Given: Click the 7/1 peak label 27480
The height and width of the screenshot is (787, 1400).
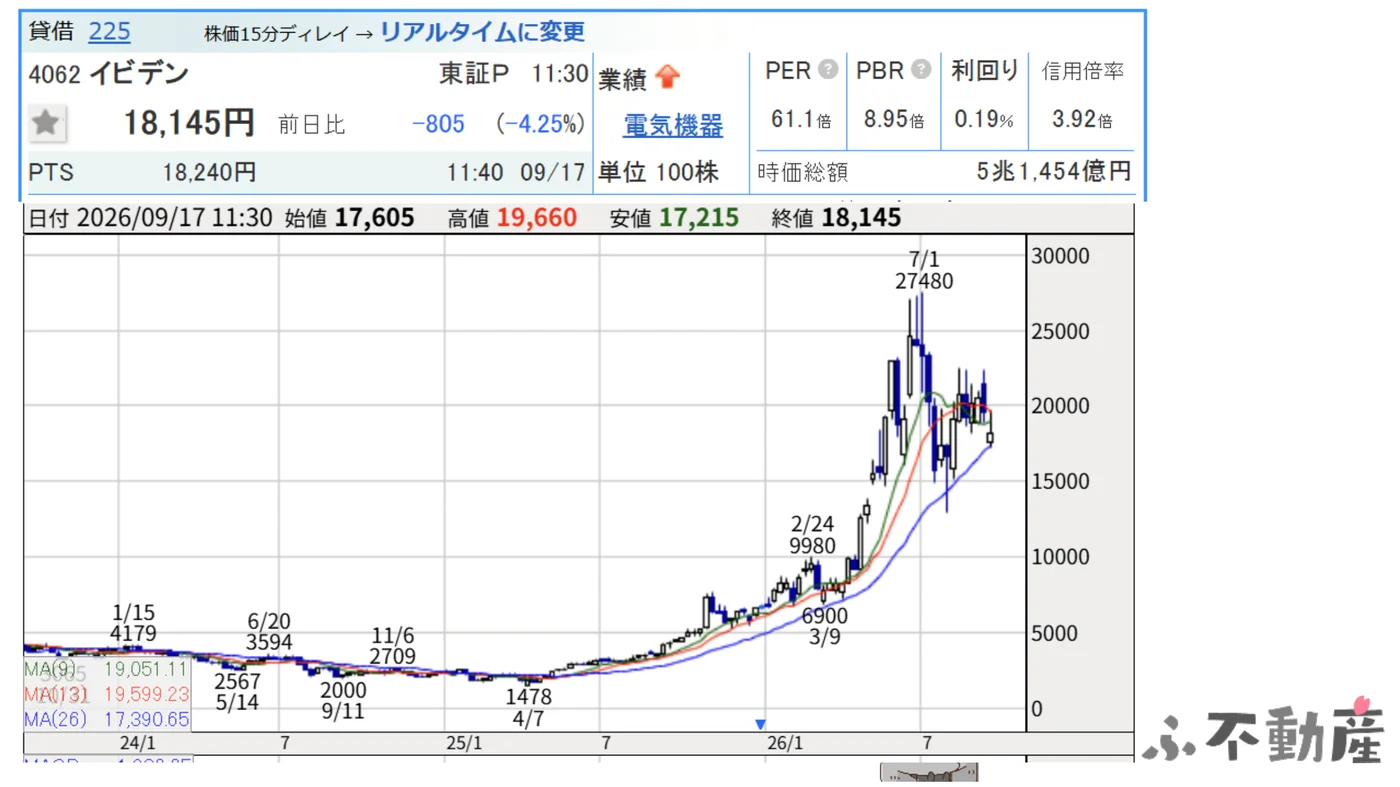Looking at the screenshot, I should pyautogui.click(x=924, y=282).
